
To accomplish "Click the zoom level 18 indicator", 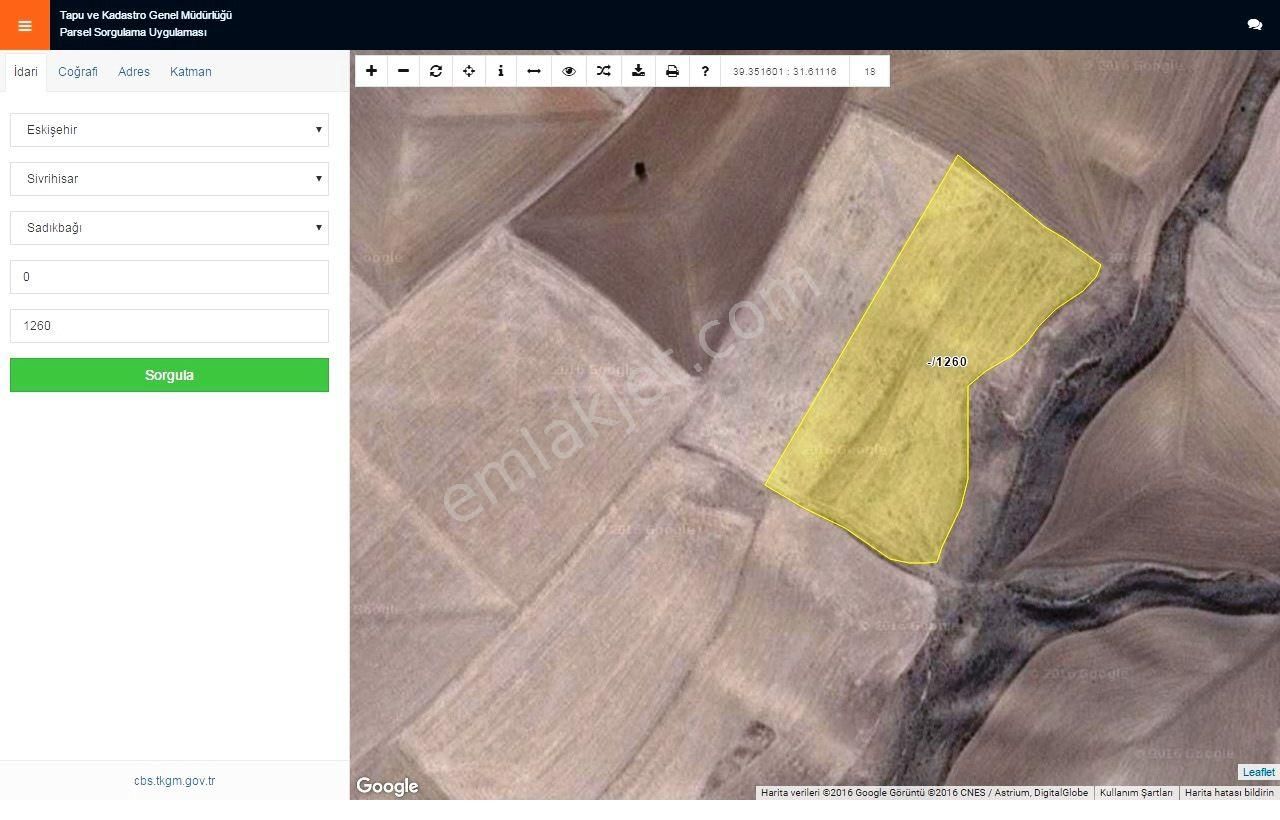I will [x=870, y=72].
